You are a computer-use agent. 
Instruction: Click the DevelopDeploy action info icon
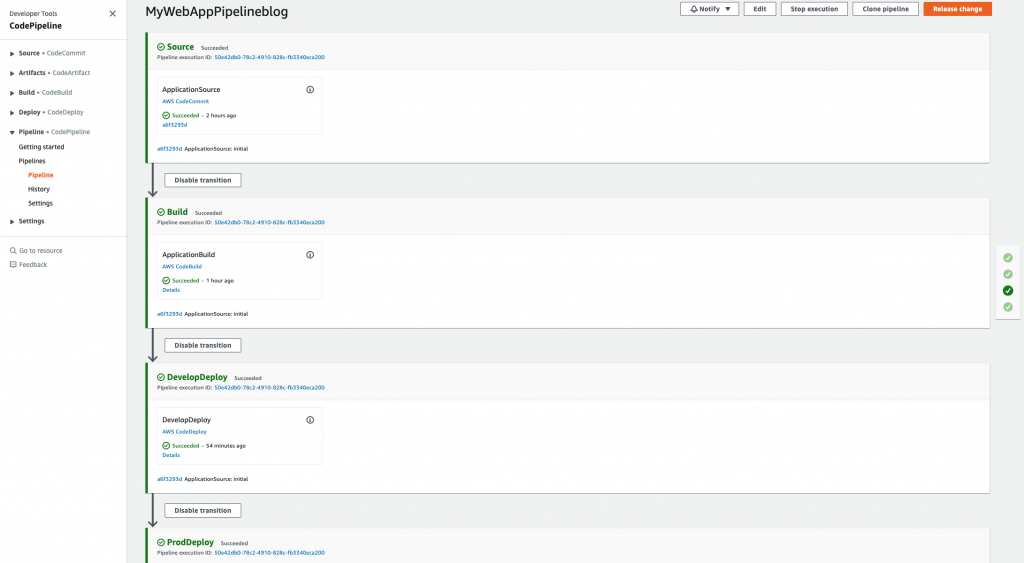(x=310, y=420)
